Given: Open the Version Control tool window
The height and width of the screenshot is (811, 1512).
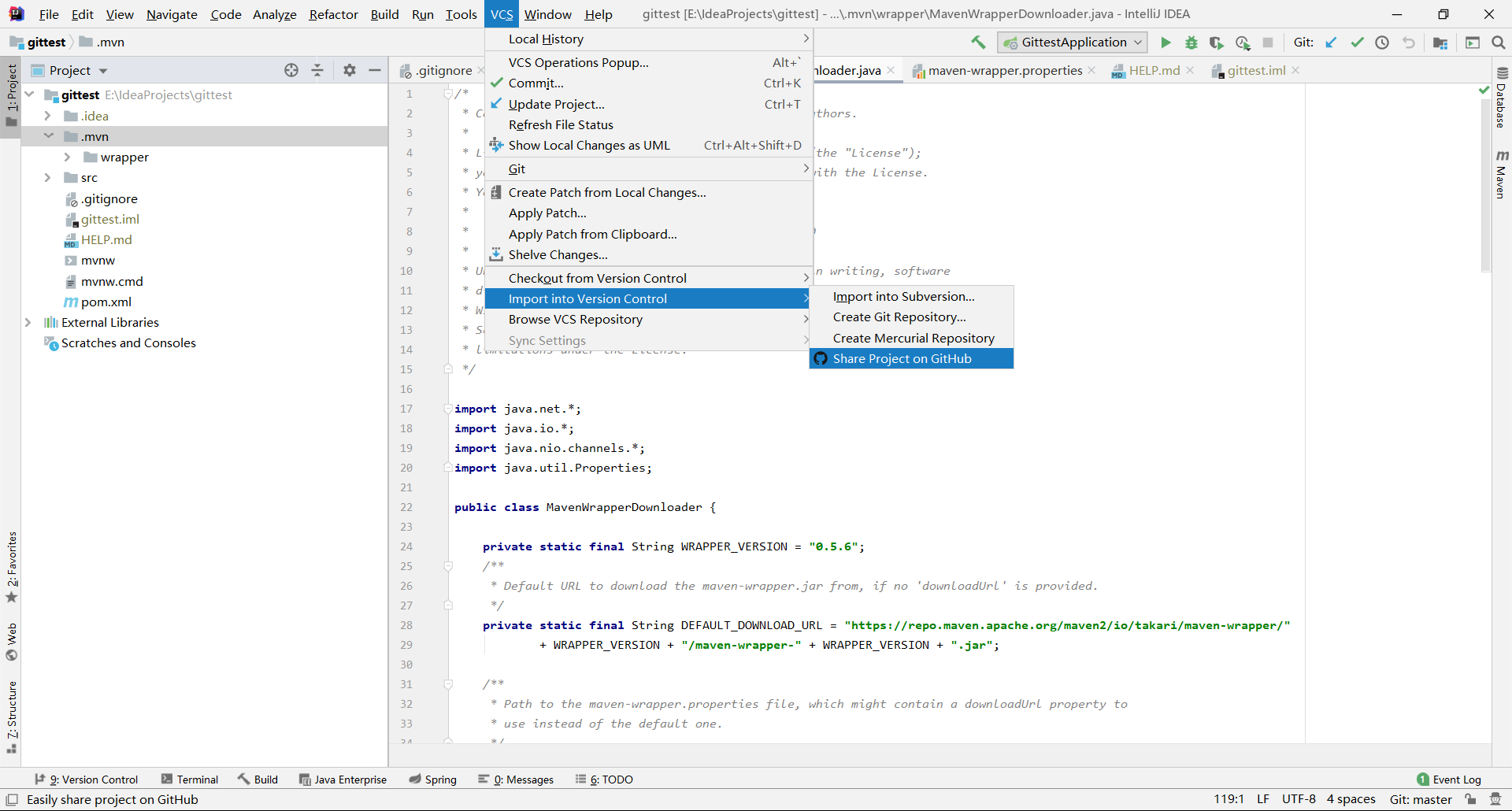Looking at the screenshot, I should pos(86,780).
